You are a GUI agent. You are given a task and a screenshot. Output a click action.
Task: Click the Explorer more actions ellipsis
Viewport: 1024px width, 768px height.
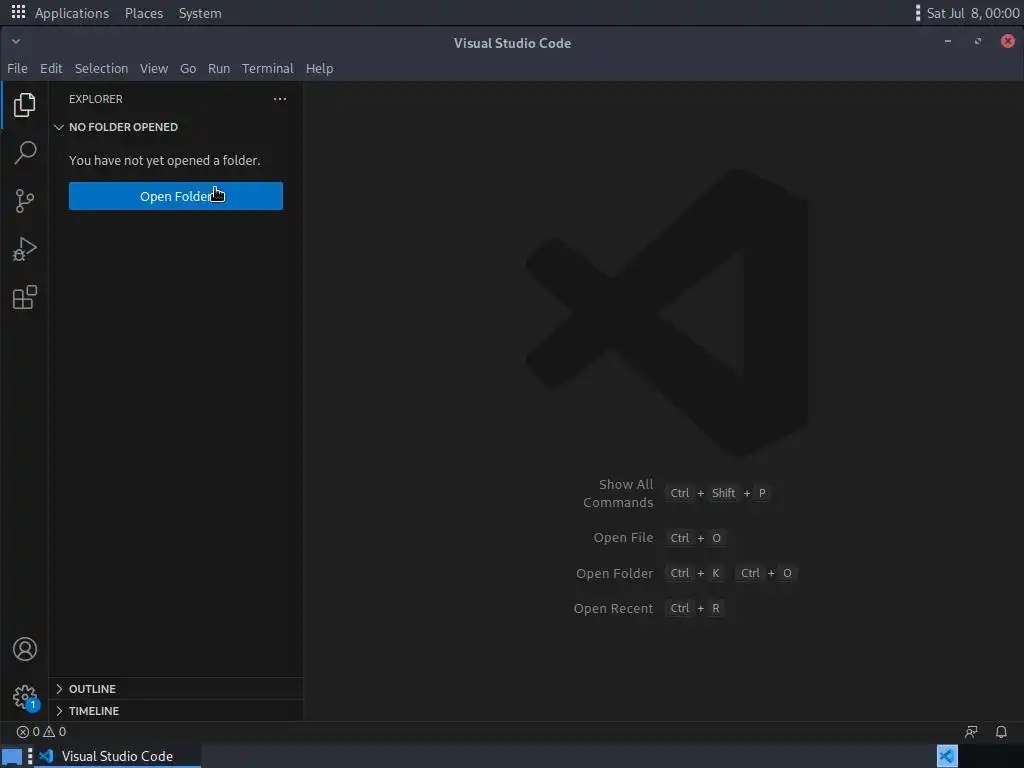(280, 99)
